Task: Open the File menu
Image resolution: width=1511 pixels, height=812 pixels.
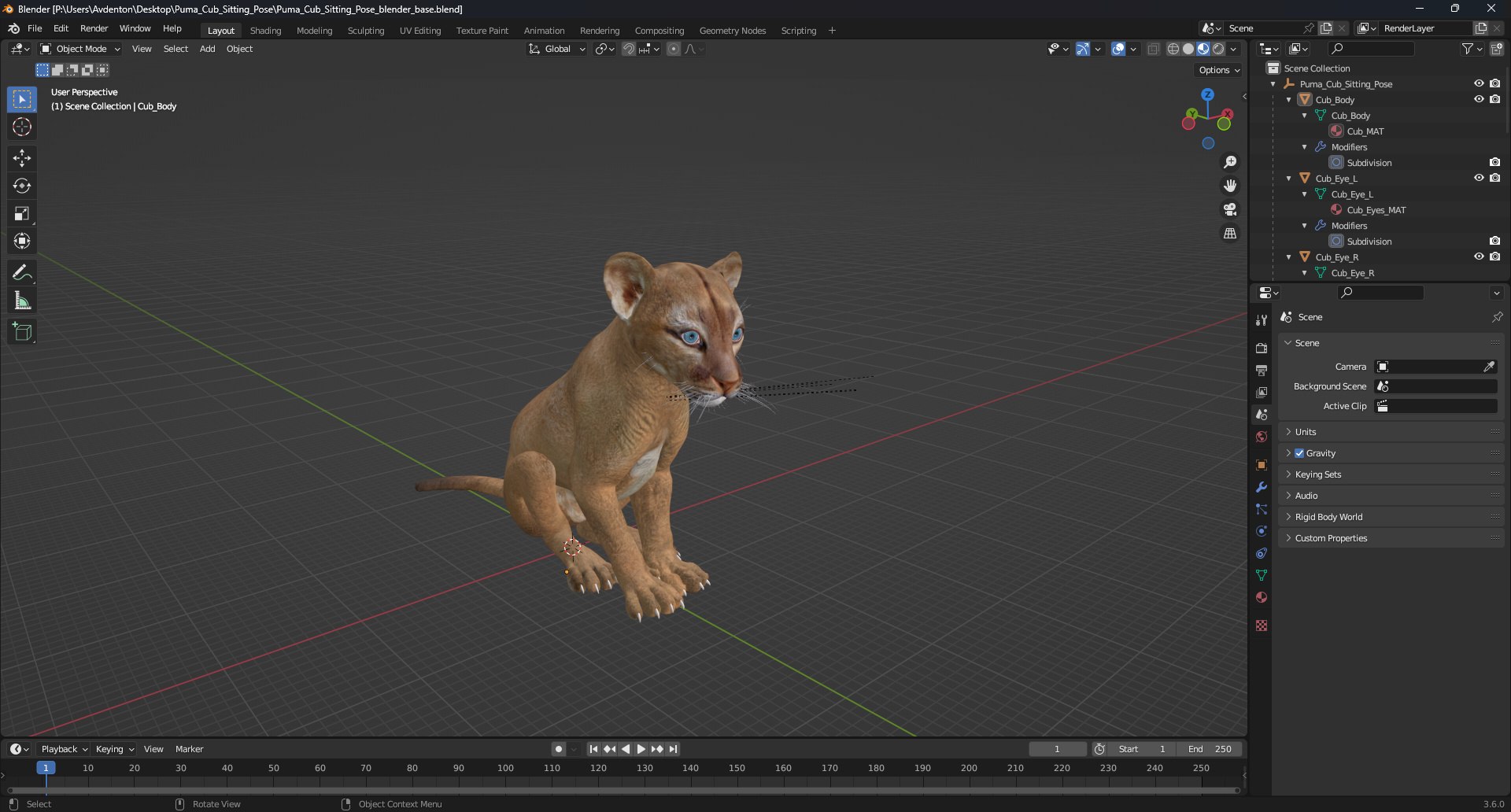Action: click(x=35, y=28)
